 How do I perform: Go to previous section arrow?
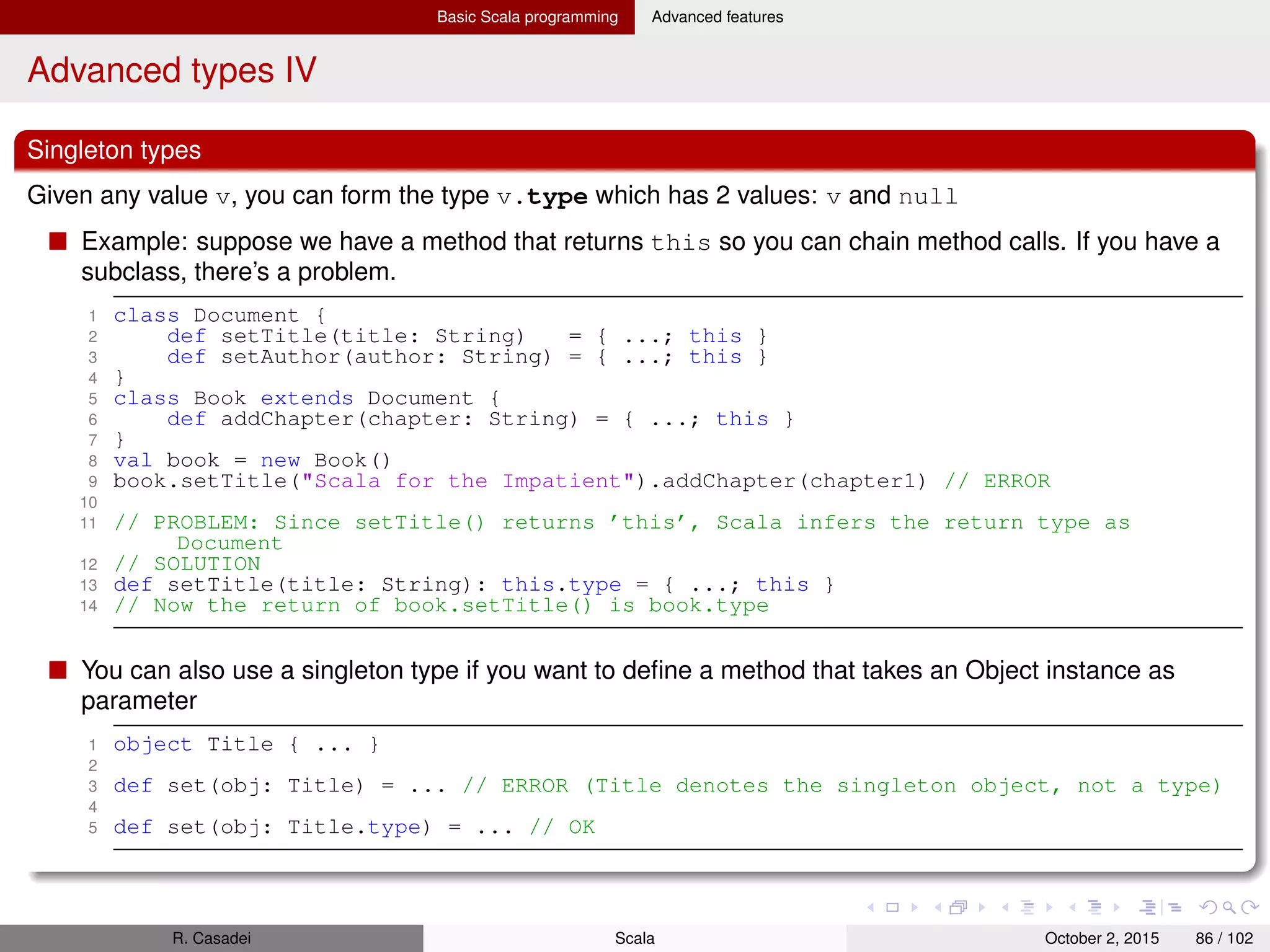click(1072, 907)
